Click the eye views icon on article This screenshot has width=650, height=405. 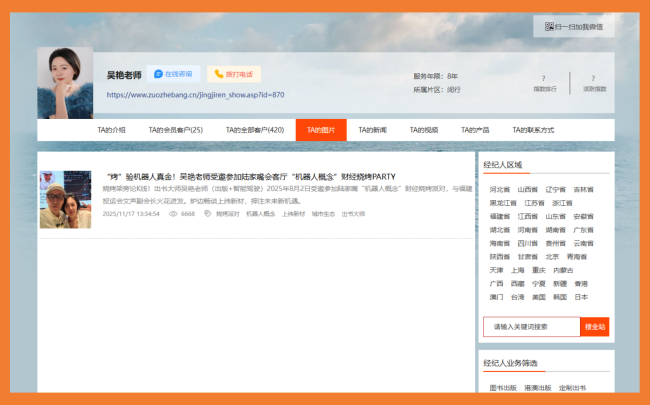tap(173, 213)
